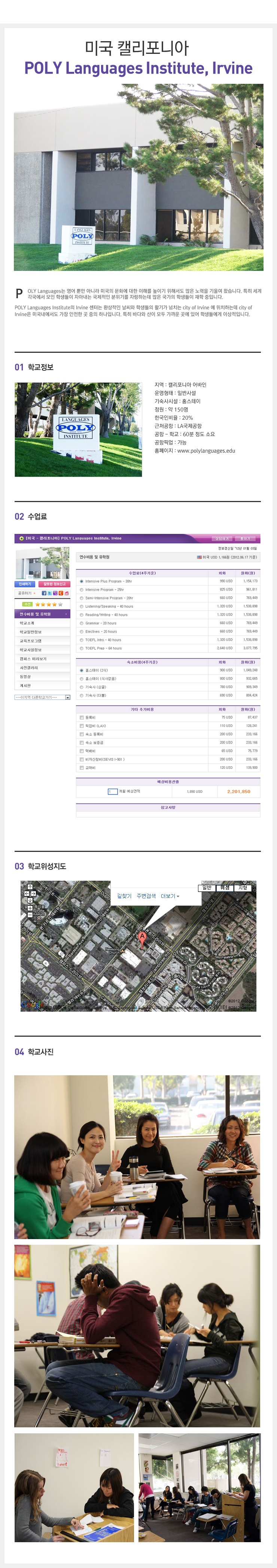Click classroom photo of four smiling women
The width and height of the screenshot is (277, 1568).
(138, 1156)
